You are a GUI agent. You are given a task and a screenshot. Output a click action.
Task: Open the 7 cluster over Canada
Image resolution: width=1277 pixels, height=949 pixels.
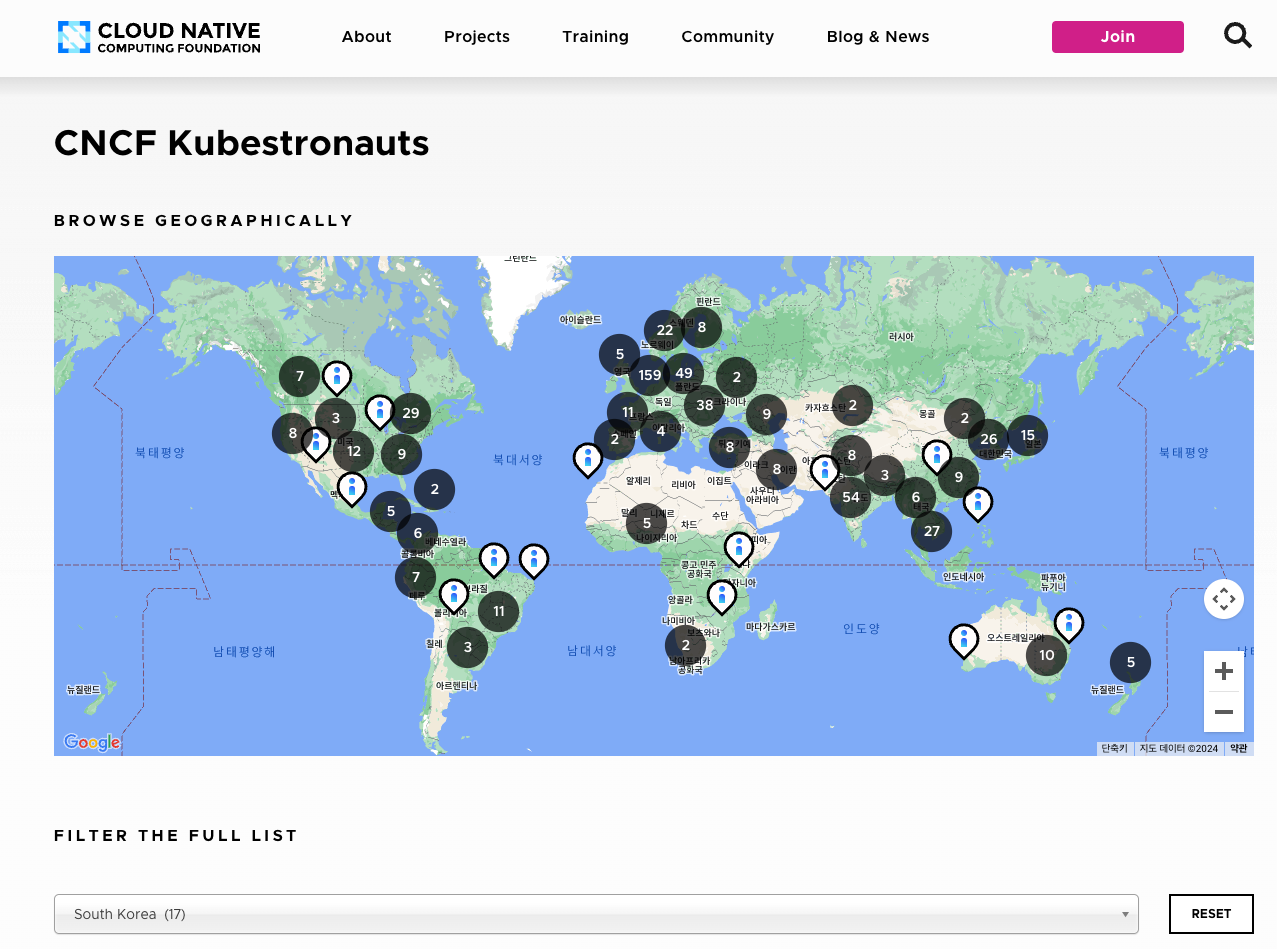[299, 377]
